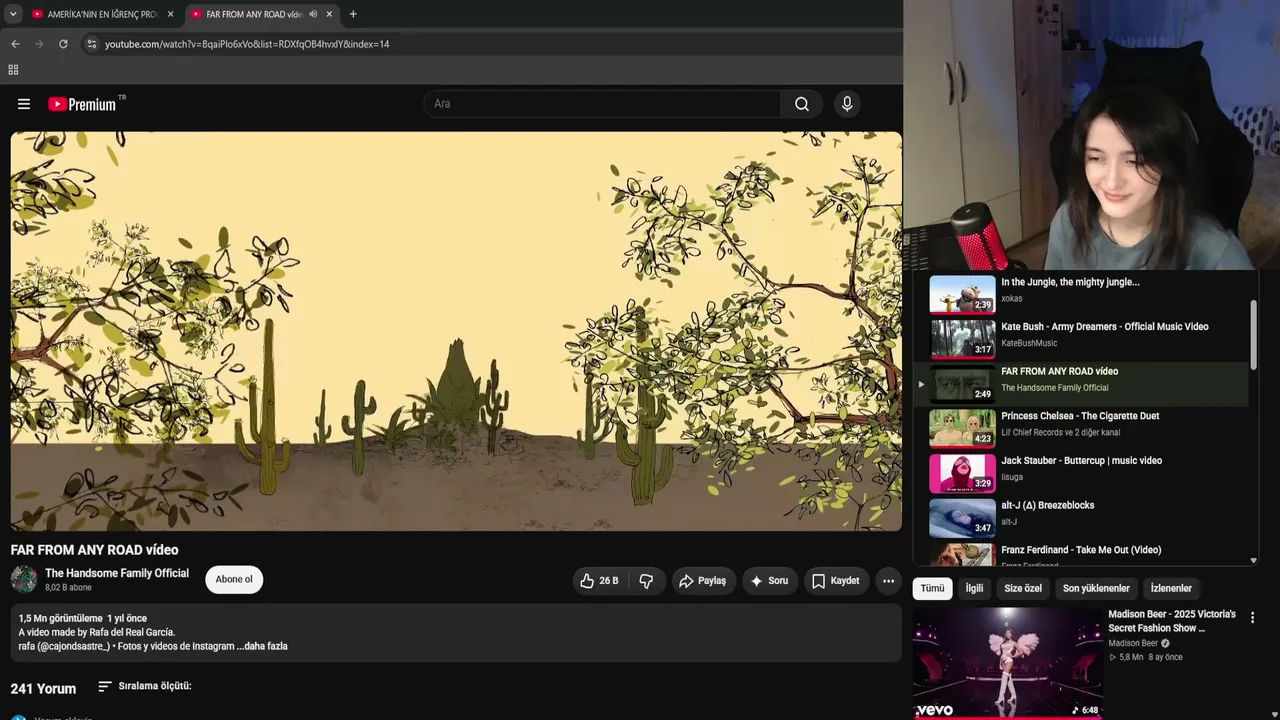Play Kate Bush Army Dreamers thumbnail
This screenshot has width=1280, height=720.
coord(962,339)
